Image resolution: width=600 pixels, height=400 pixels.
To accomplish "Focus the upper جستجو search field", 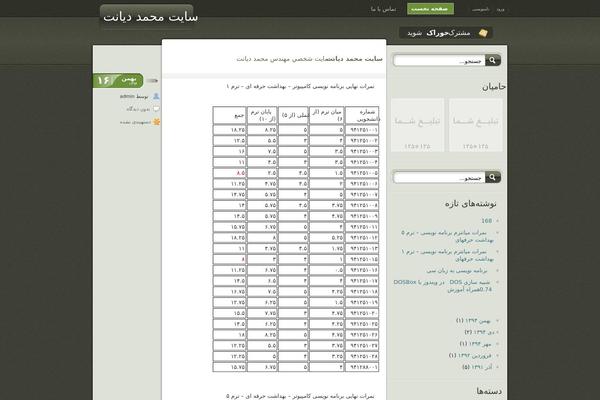I will tap(439, 60).
